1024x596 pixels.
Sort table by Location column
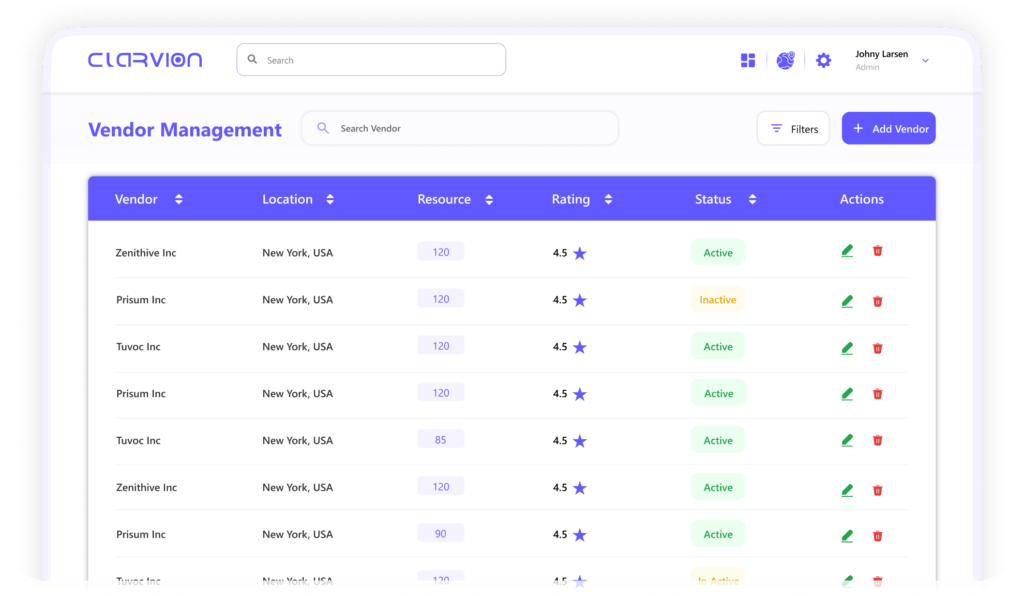pos(330,200)
